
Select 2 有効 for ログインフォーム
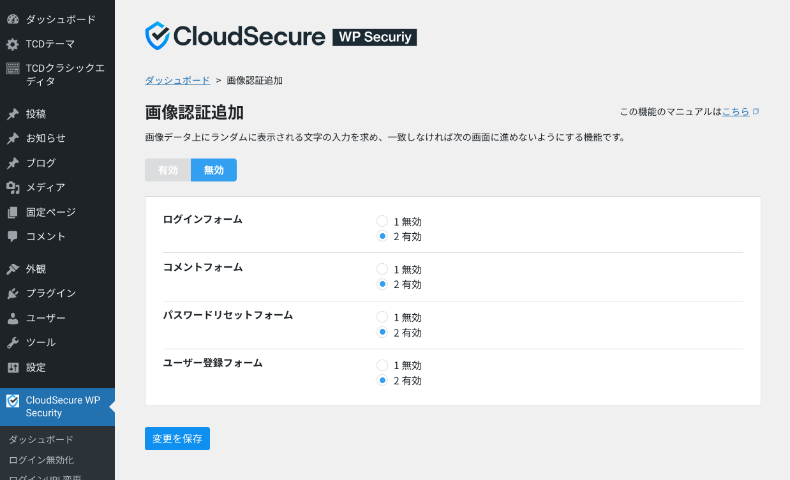click(x=382, y=236)
